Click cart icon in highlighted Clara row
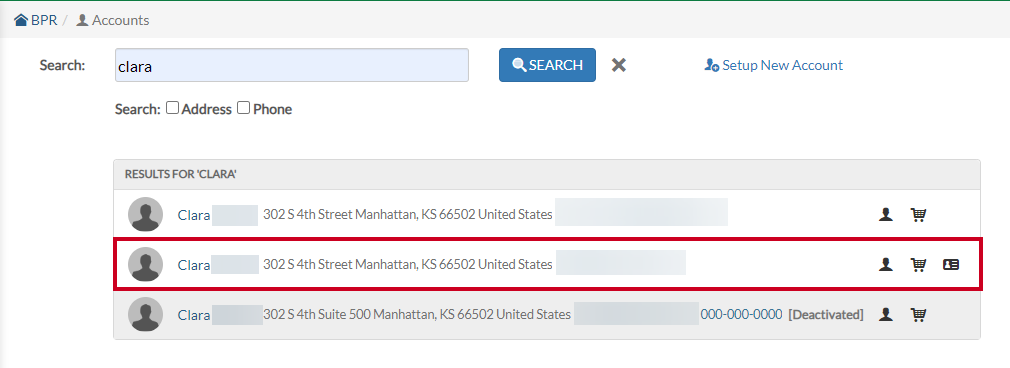Image resolution: width=1010 pixels, height=368 pixels. pyautogui.click(x=918, y=264)
